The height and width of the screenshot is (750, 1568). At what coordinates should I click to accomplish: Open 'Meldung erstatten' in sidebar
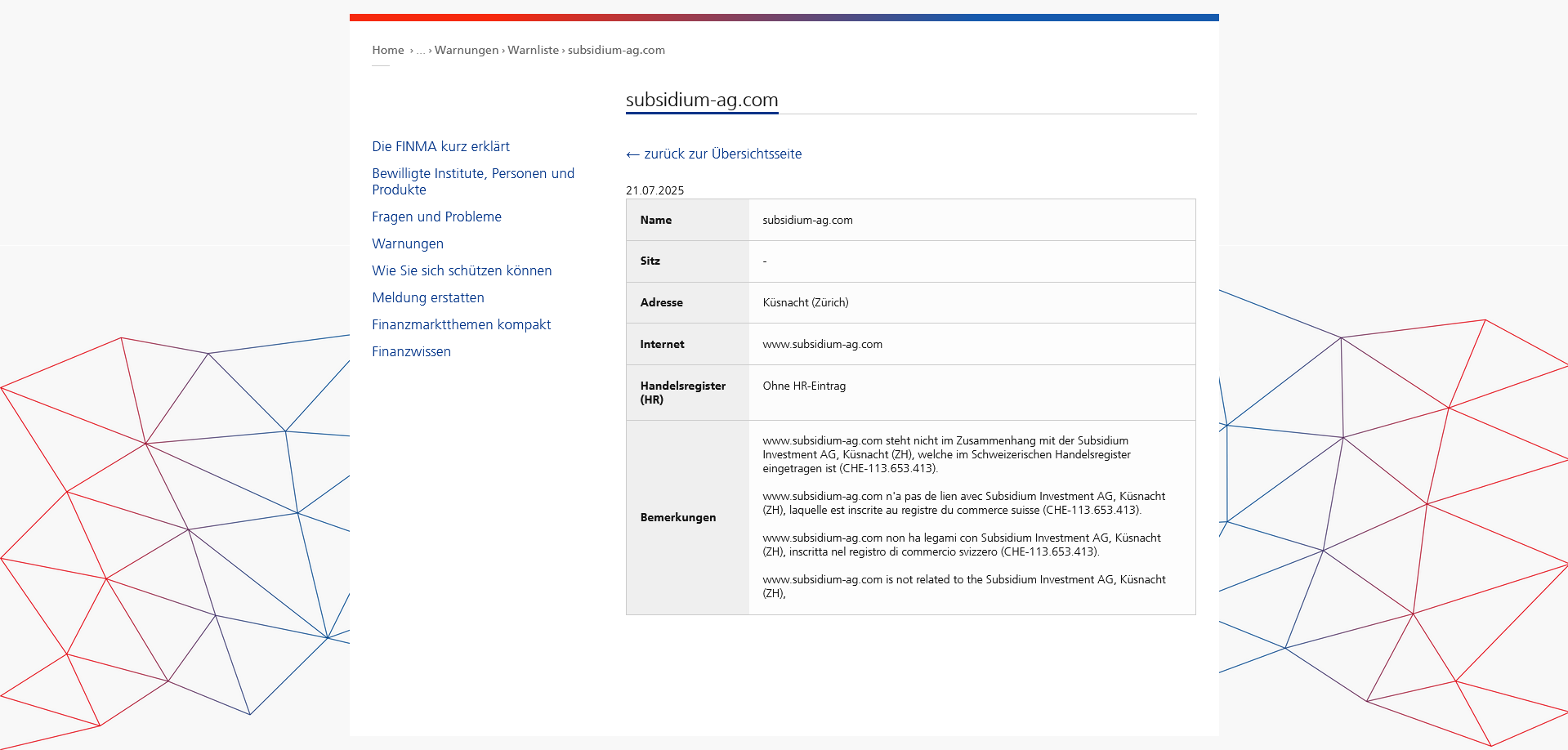(428, 297)
